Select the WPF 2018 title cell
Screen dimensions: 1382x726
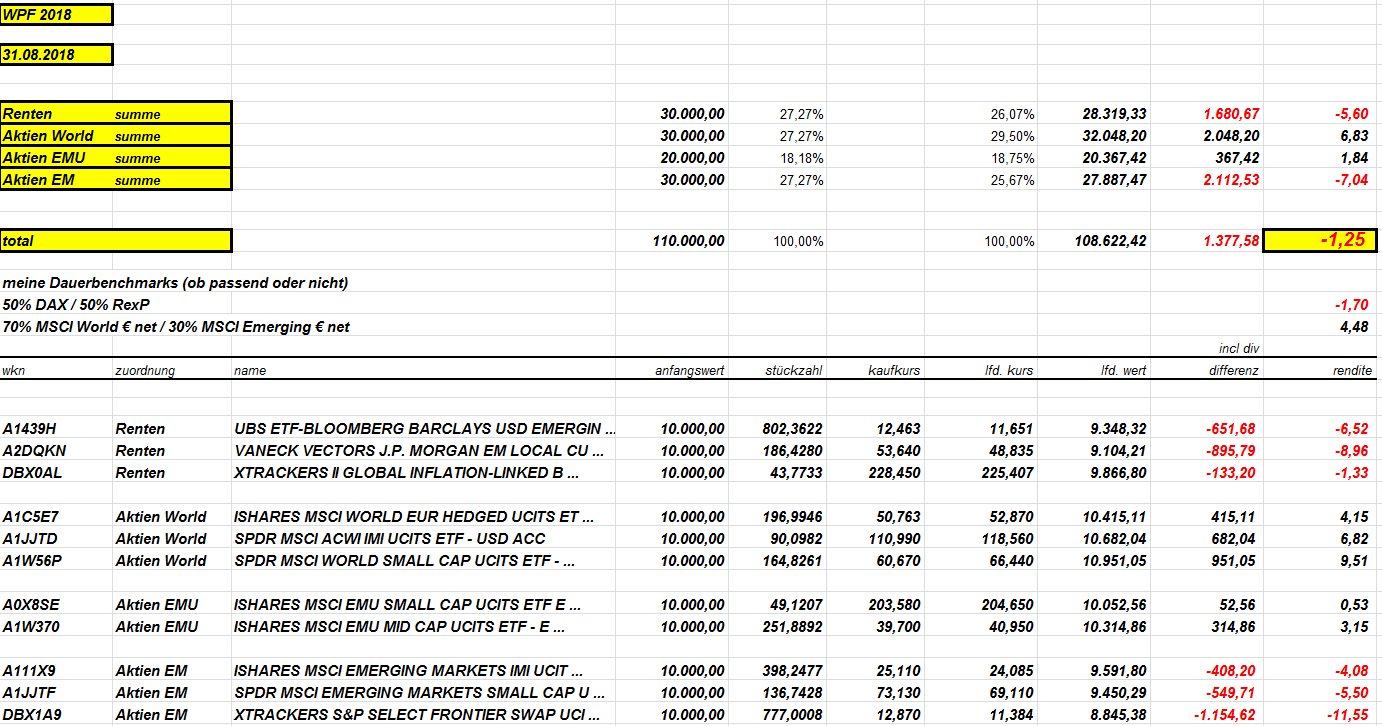pyautogui.click(x=57, y=15)
